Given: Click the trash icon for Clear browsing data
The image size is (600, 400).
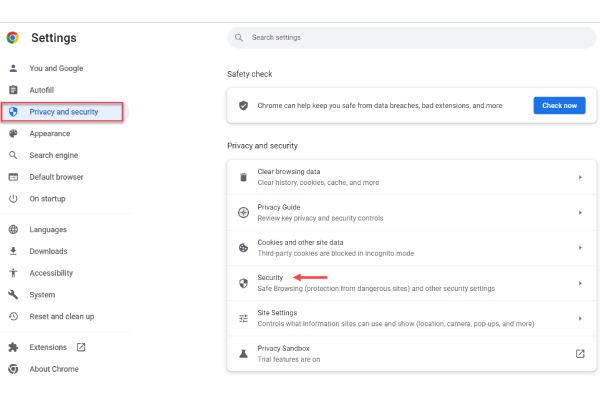Looking at the screenshot, I should [243, 177].
